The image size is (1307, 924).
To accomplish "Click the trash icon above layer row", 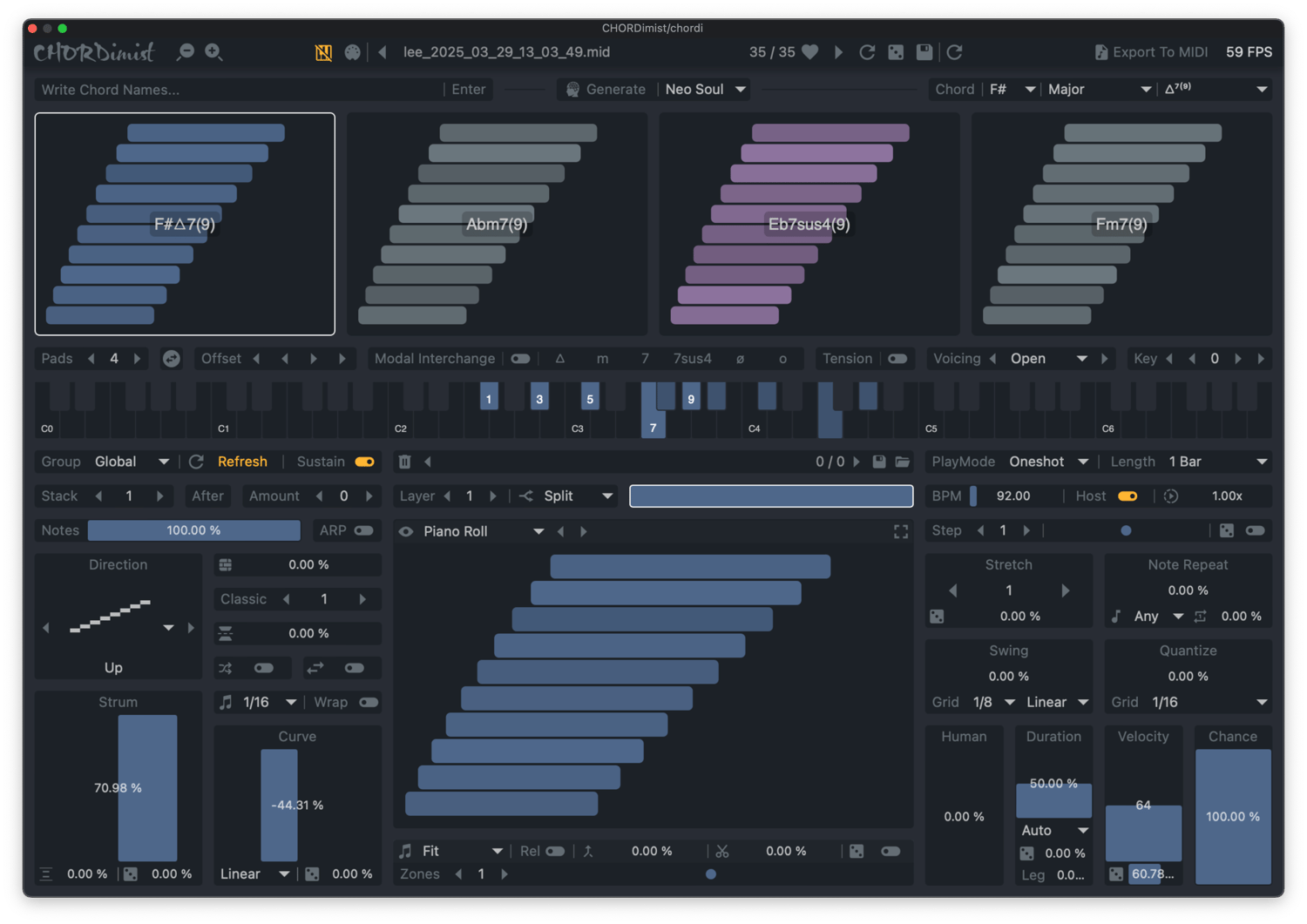I will pyautogui.click(x=405, y=462).
